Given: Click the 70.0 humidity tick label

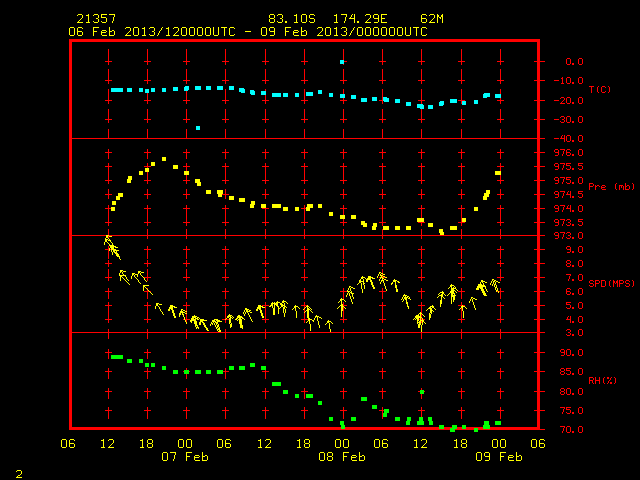Looking at the screenshot, I should pyautogui.click(x=571, y=430).
